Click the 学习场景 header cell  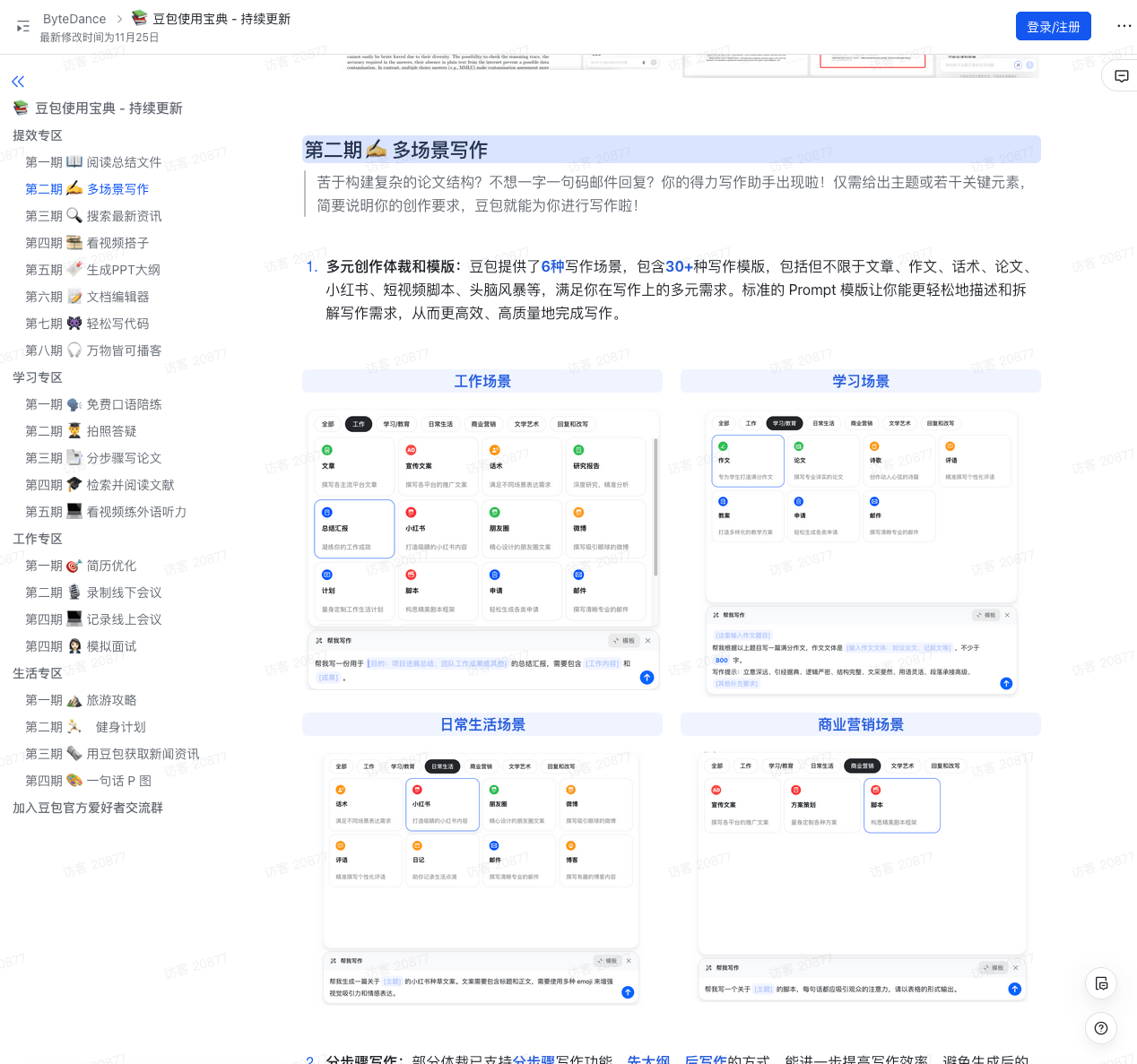coord(861,381)
